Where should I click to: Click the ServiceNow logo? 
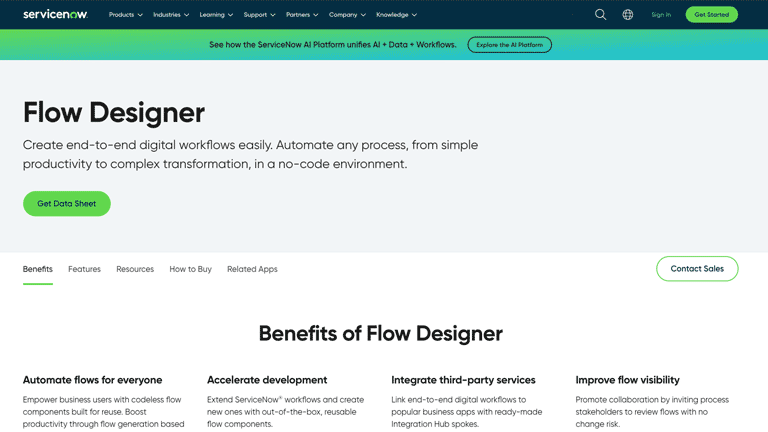[x=55, y=14]
